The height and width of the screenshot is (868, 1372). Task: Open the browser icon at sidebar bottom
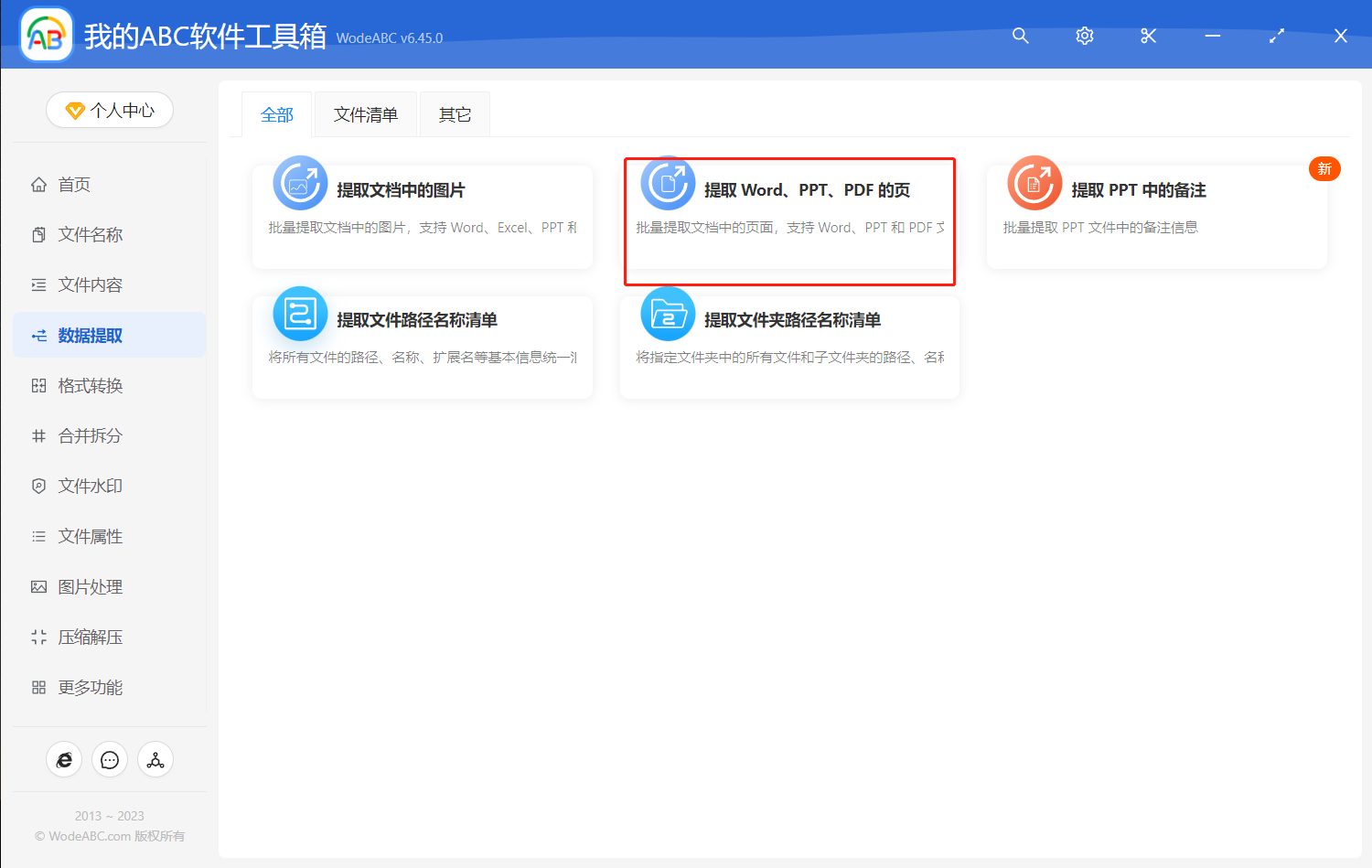[x=64, y=759]
